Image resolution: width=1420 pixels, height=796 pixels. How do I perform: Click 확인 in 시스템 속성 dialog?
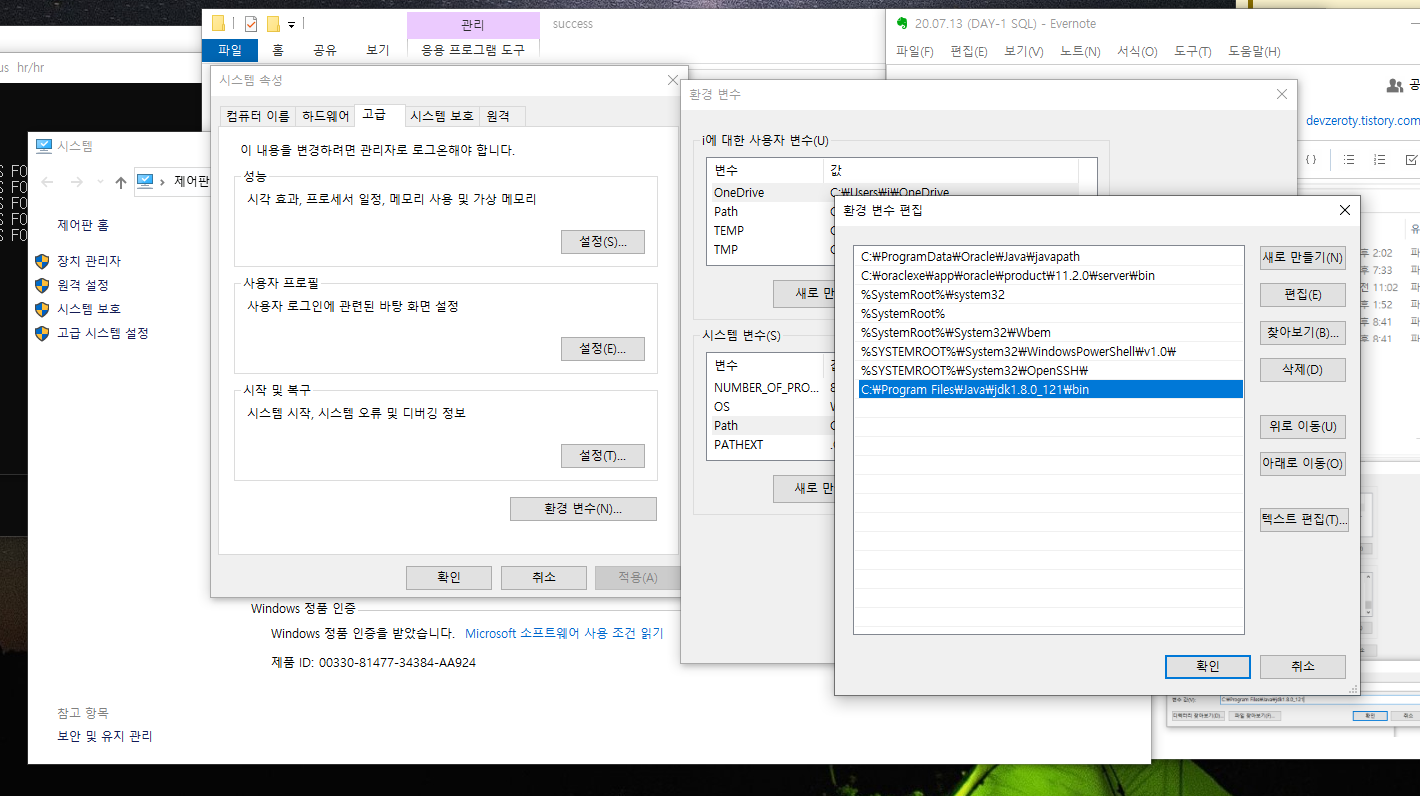(x=449, y=577)
